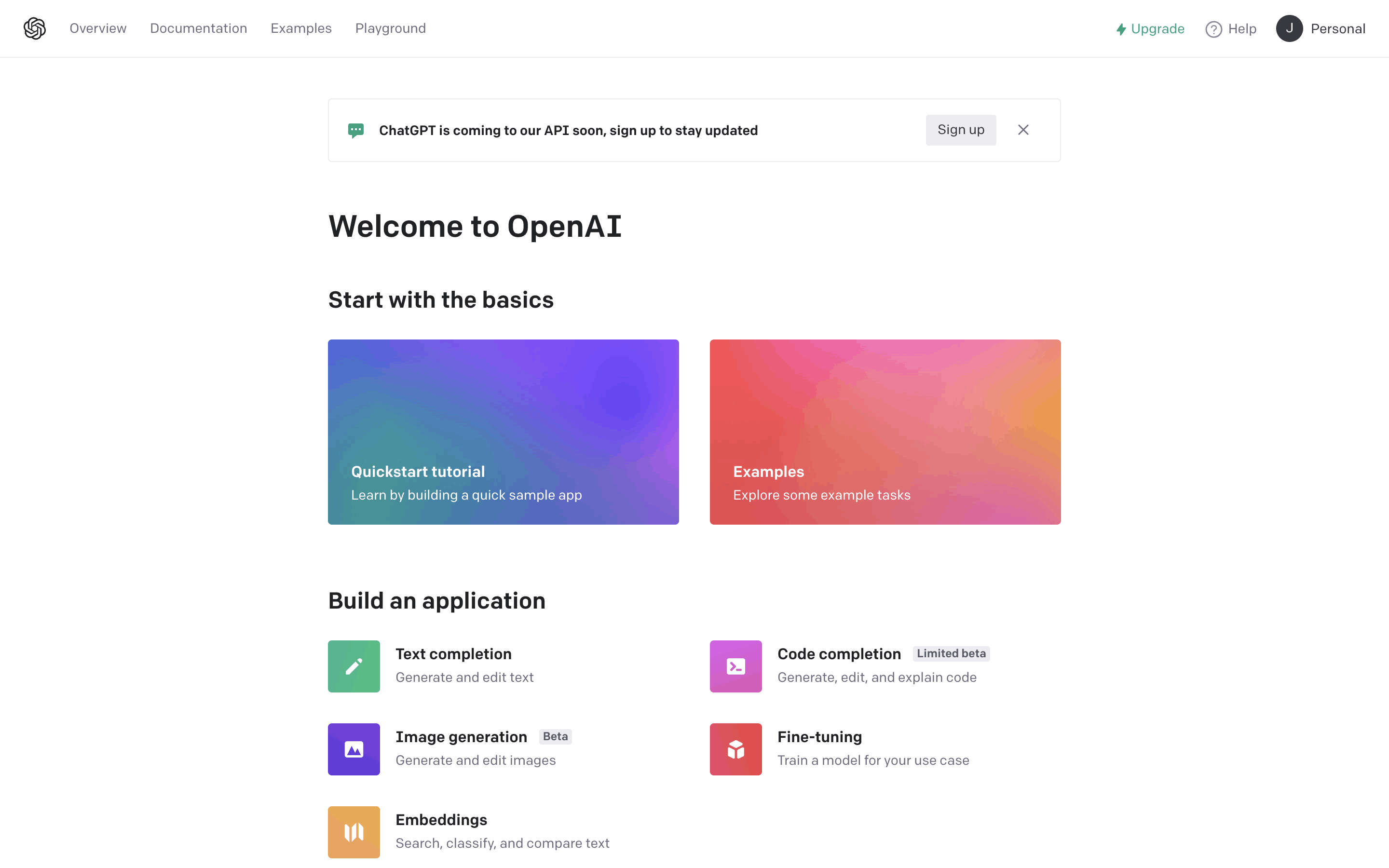Dismiss the ChatGPT API notification
Image resolution: width=1389 pixels, height=868 pixels.
click(1023, 130)
